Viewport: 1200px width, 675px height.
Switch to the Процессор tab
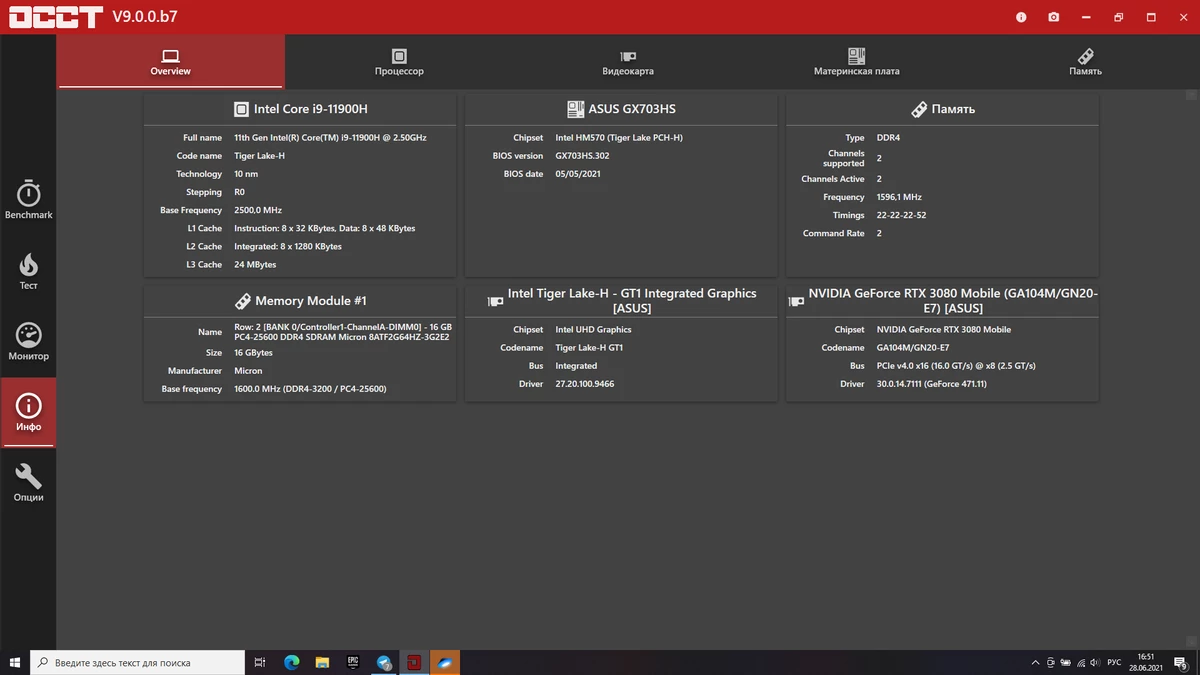[x=399, y=62]
